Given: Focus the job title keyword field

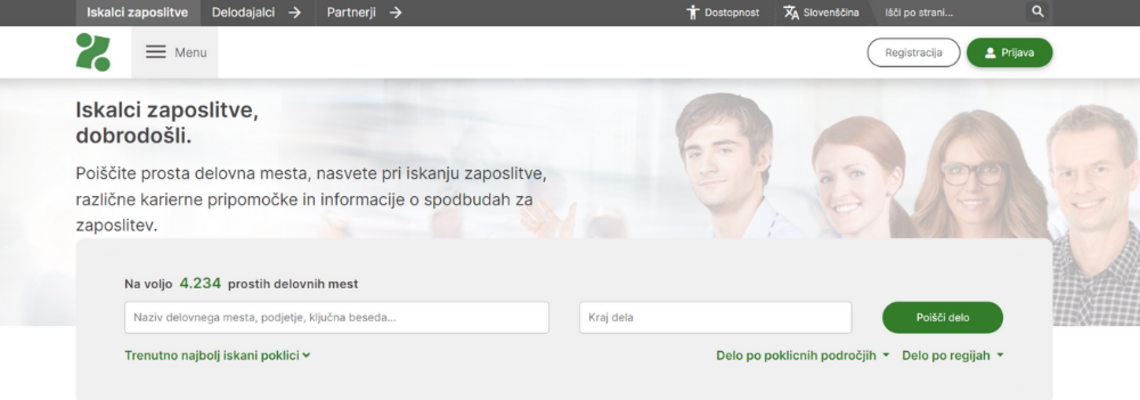Looking at the screenshot, I should 337,318.
